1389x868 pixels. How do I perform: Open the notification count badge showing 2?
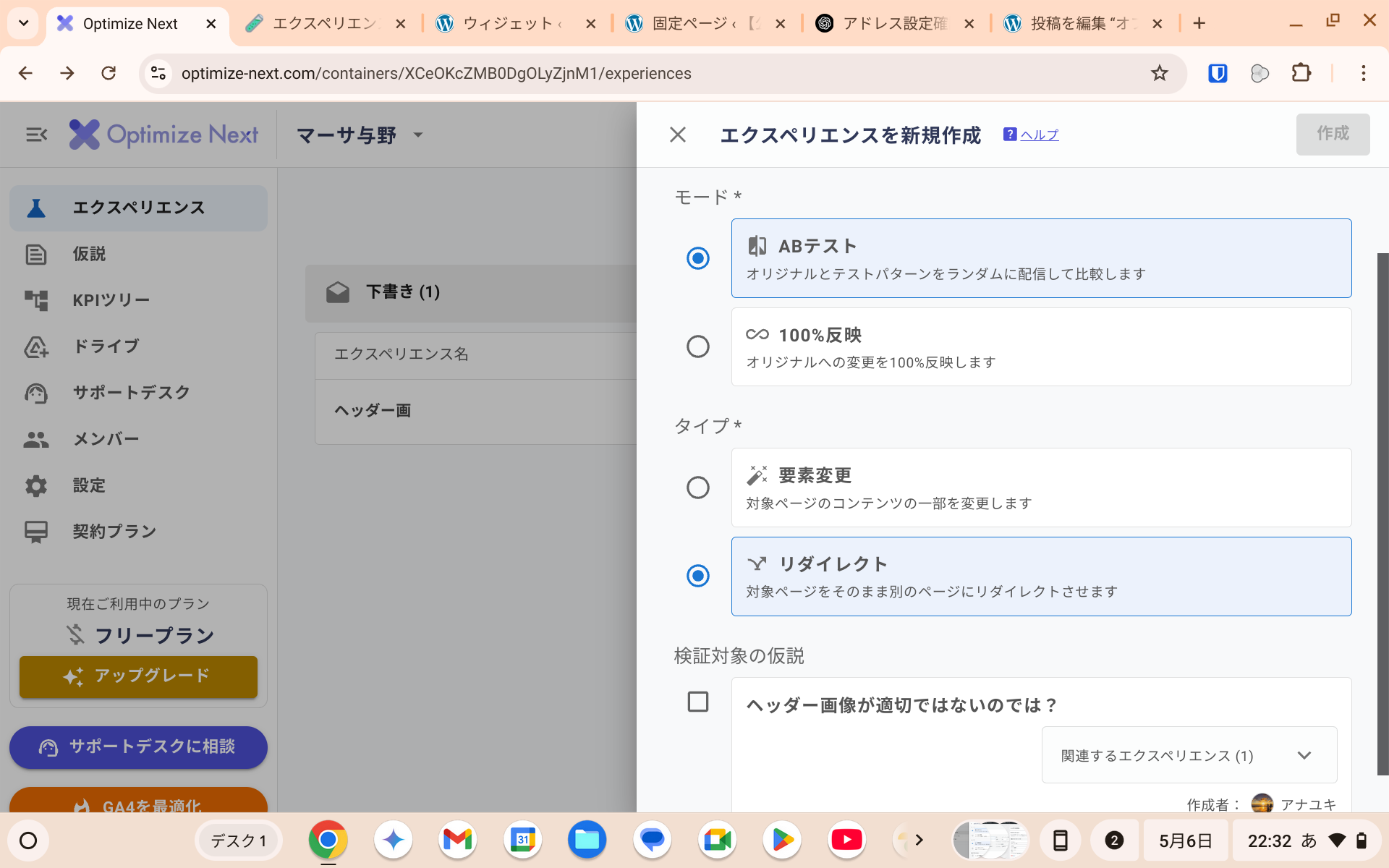click(x=1114, y=841)
